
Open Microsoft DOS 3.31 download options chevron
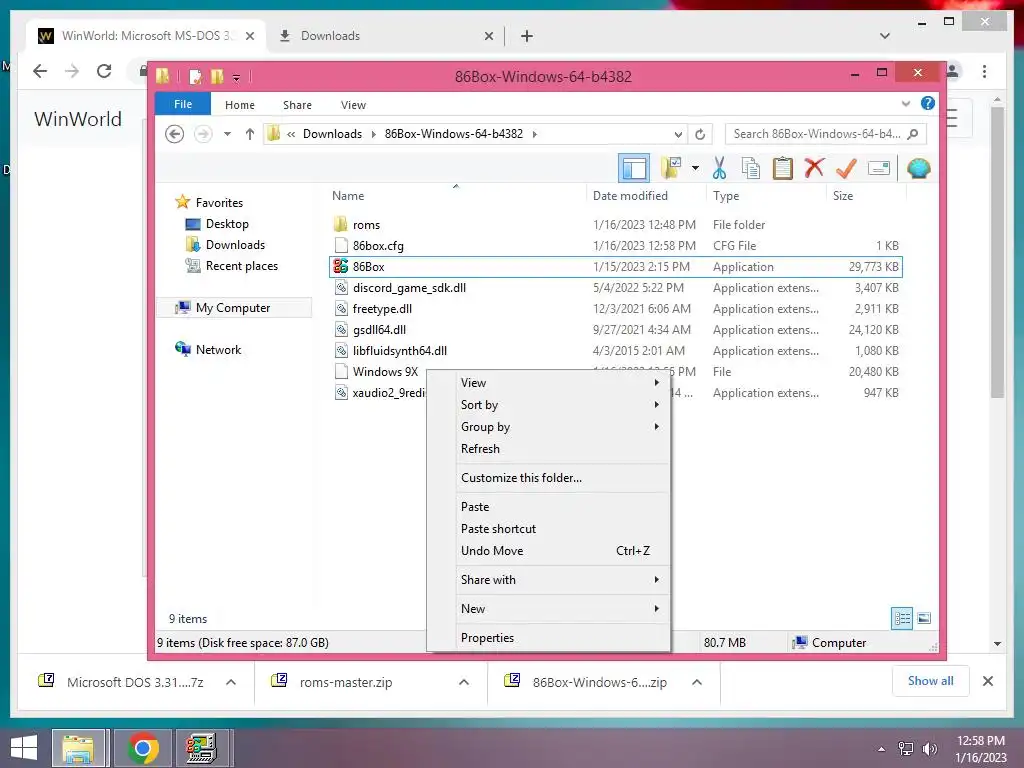click(x=231, y=682)
